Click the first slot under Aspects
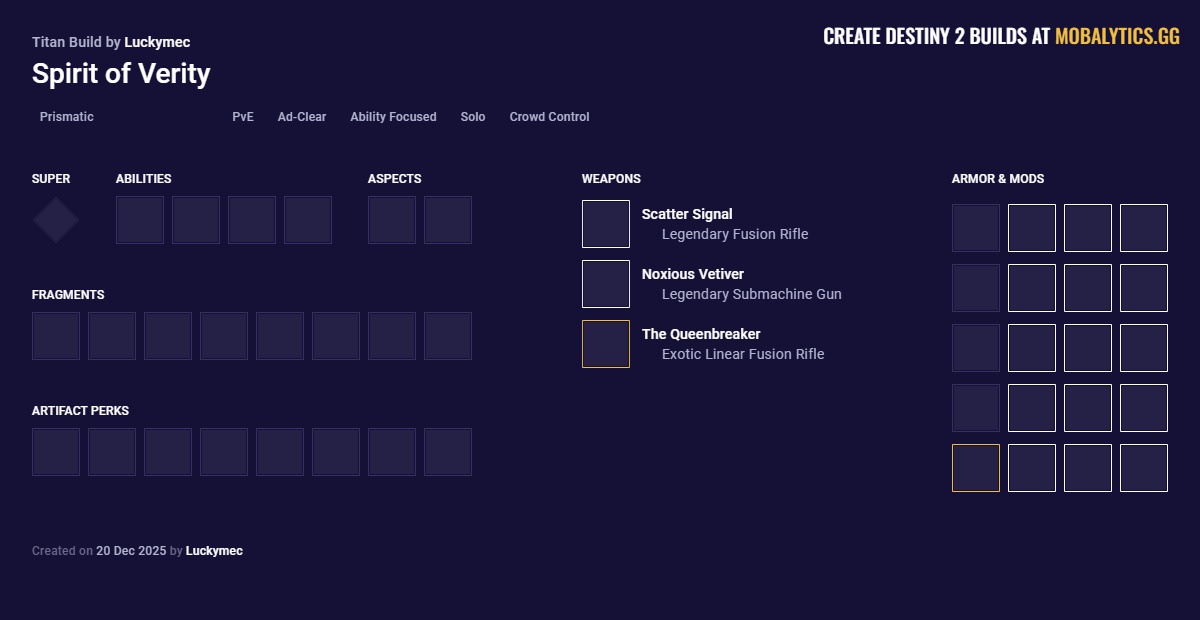 pyautogui.click(x=392, y=220)
